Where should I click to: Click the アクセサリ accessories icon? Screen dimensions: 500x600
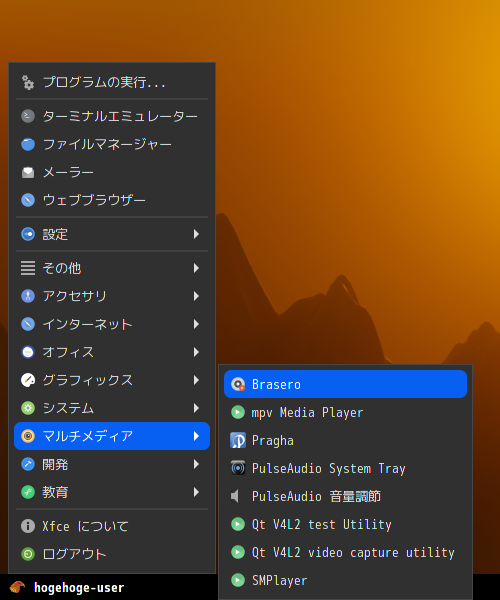pos(28,296)
